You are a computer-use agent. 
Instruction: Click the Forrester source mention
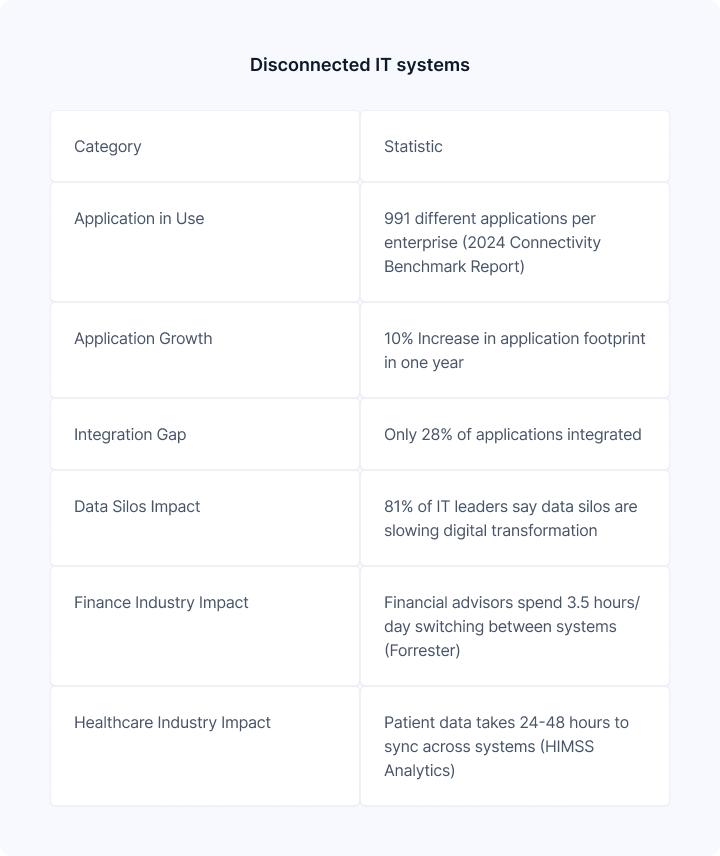pos(422,651)
